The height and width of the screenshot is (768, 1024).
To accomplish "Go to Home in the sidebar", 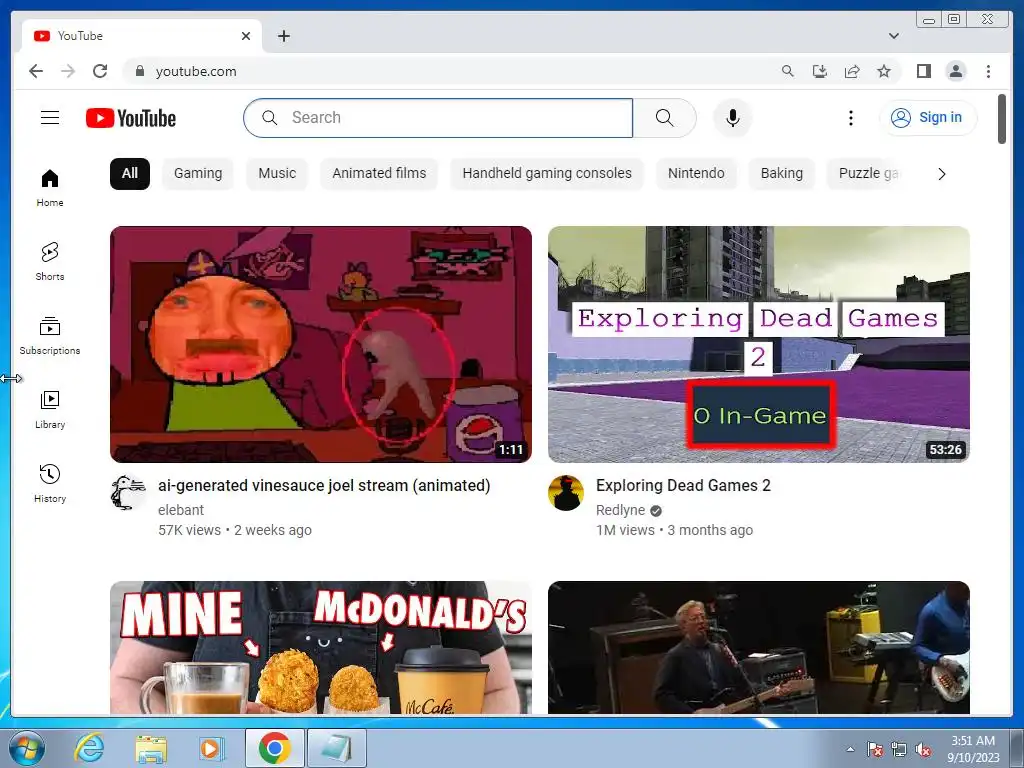I will tap(50, 188).
